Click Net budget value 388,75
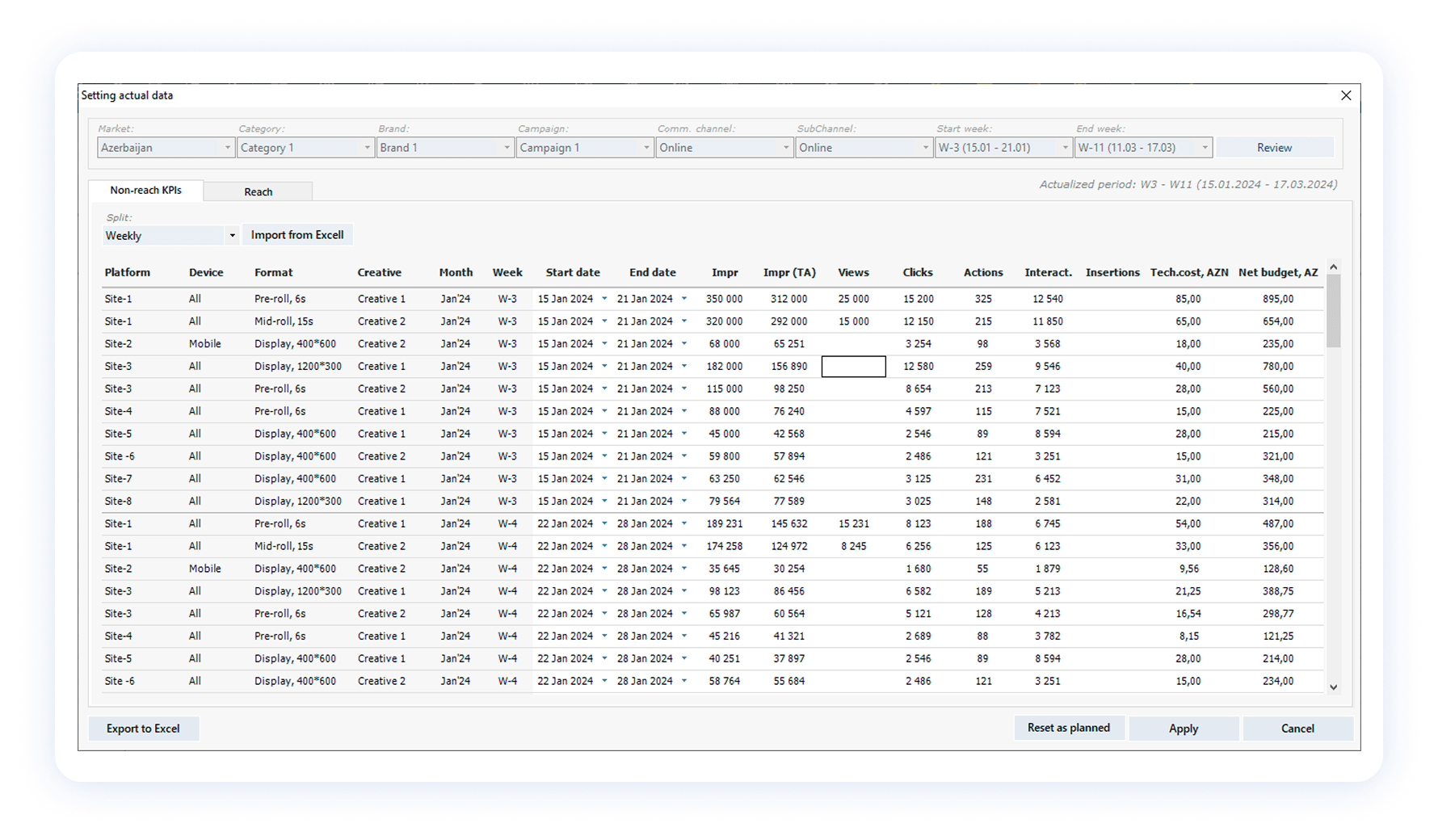This screenshot has height=840, width=1438. [1278, 591]
